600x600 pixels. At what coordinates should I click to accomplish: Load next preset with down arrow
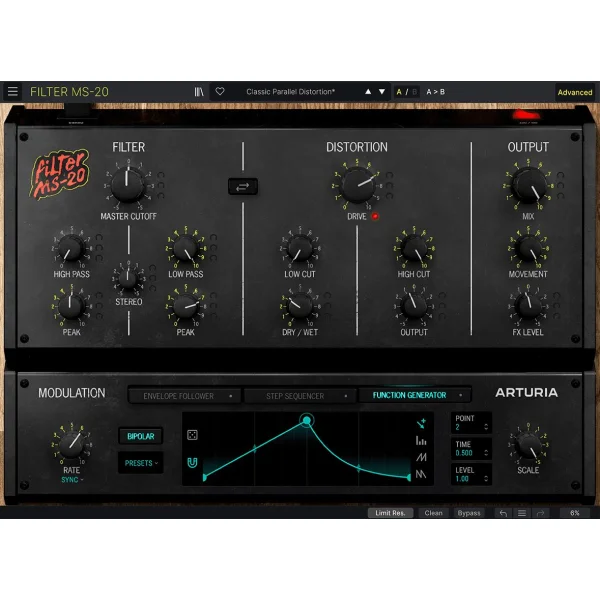pos(382,92)
